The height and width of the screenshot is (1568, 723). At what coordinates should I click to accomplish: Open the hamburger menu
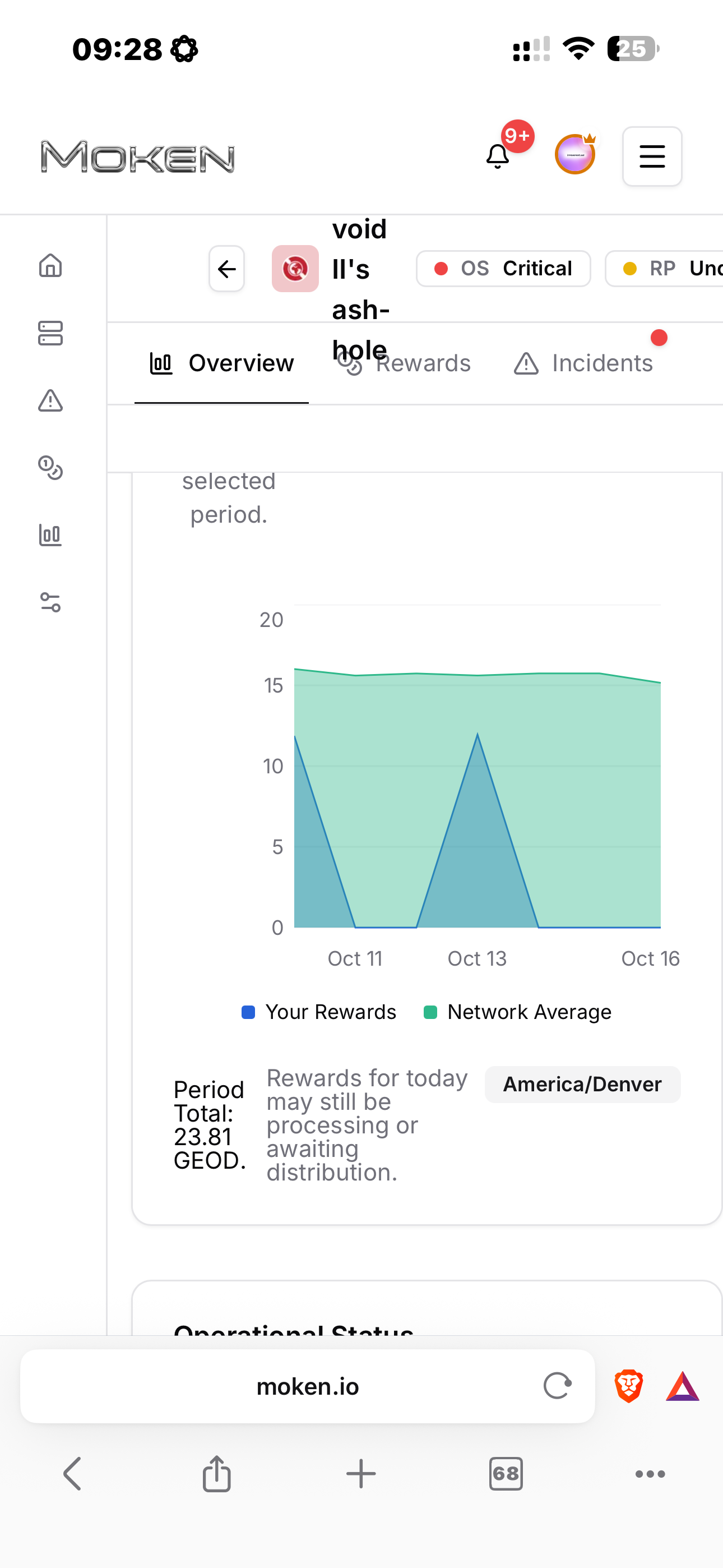pos(651,156)
